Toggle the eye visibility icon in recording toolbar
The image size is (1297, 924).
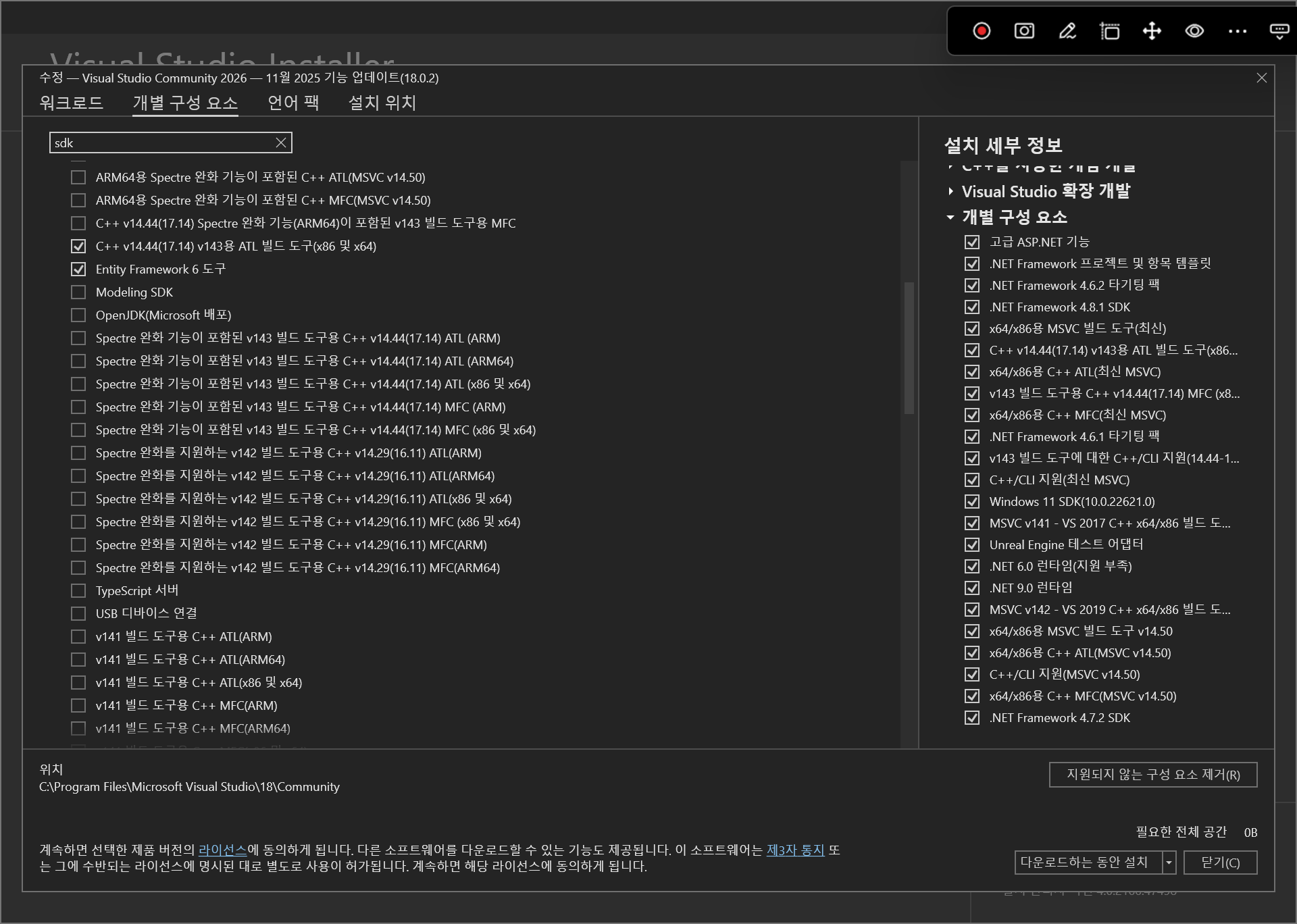tap(1194, 31)
